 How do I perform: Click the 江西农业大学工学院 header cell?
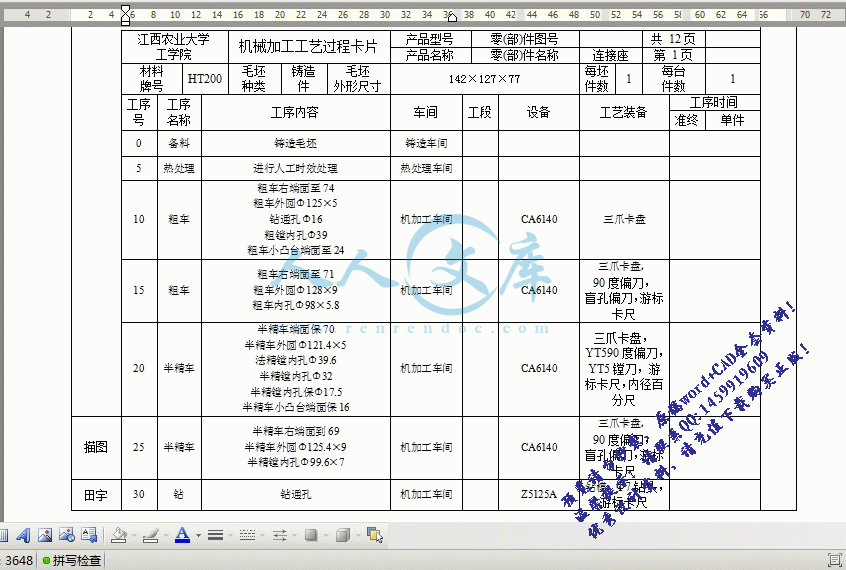[x=174, y=47]
